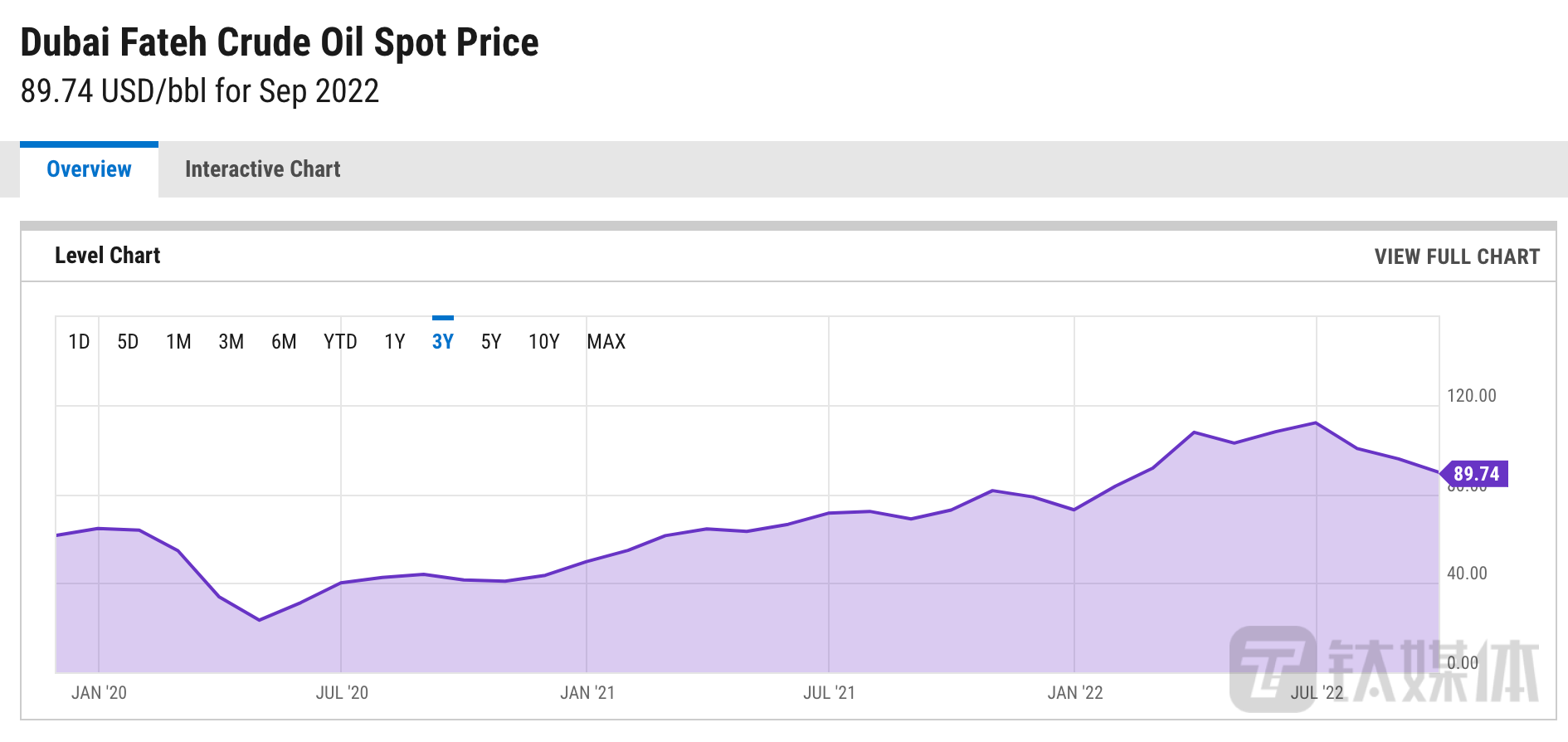The image size is (1568, 742).
Task: Switch to the Overview tab
Action: coord(89,169)
